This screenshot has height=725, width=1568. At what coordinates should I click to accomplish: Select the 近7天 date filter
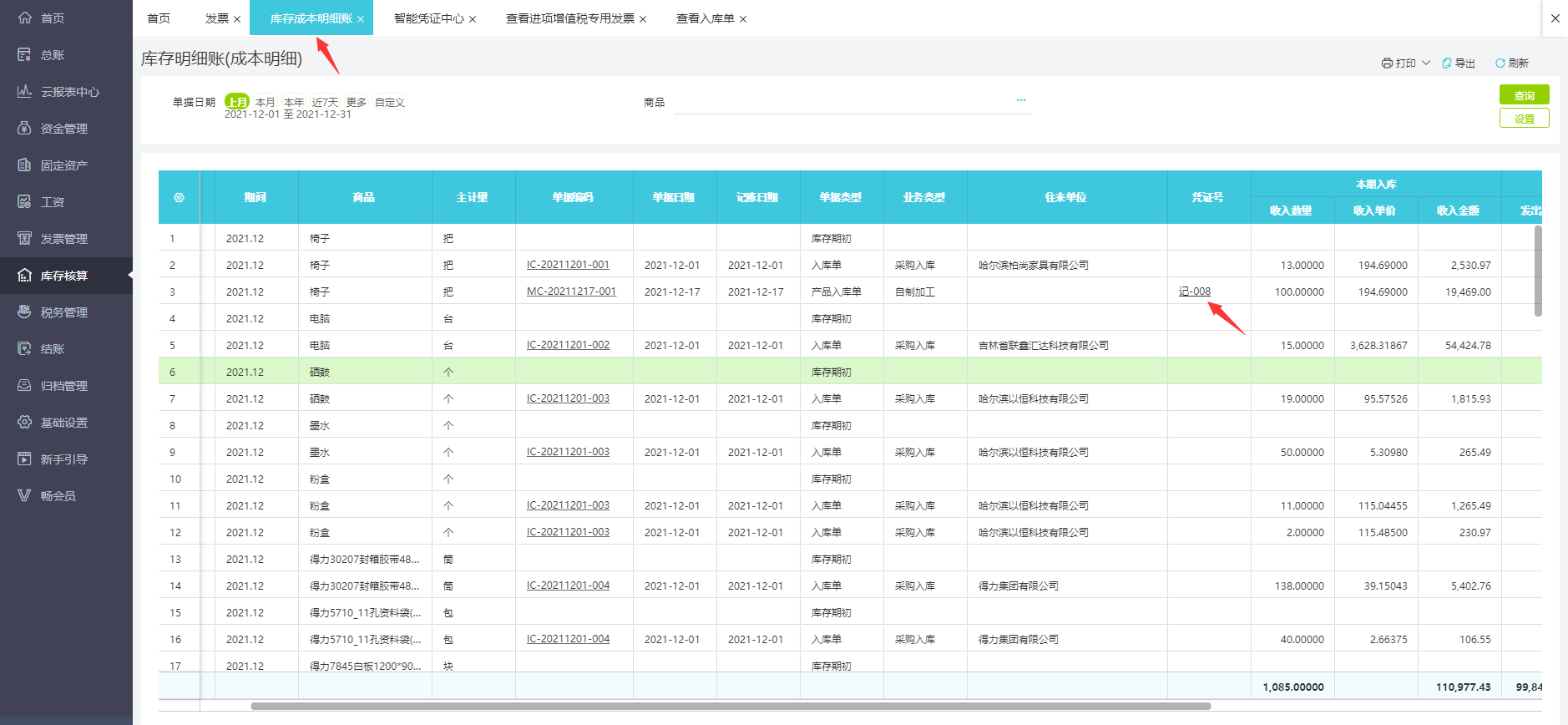click(x=325, y=102)
